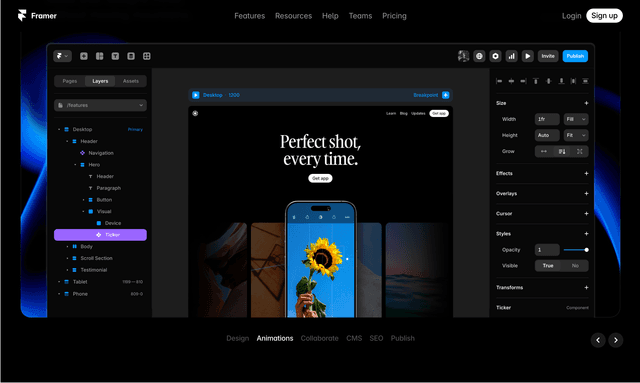640x383 pixels.
Task: Open the Pricing link
Action: tap(394, 16)
